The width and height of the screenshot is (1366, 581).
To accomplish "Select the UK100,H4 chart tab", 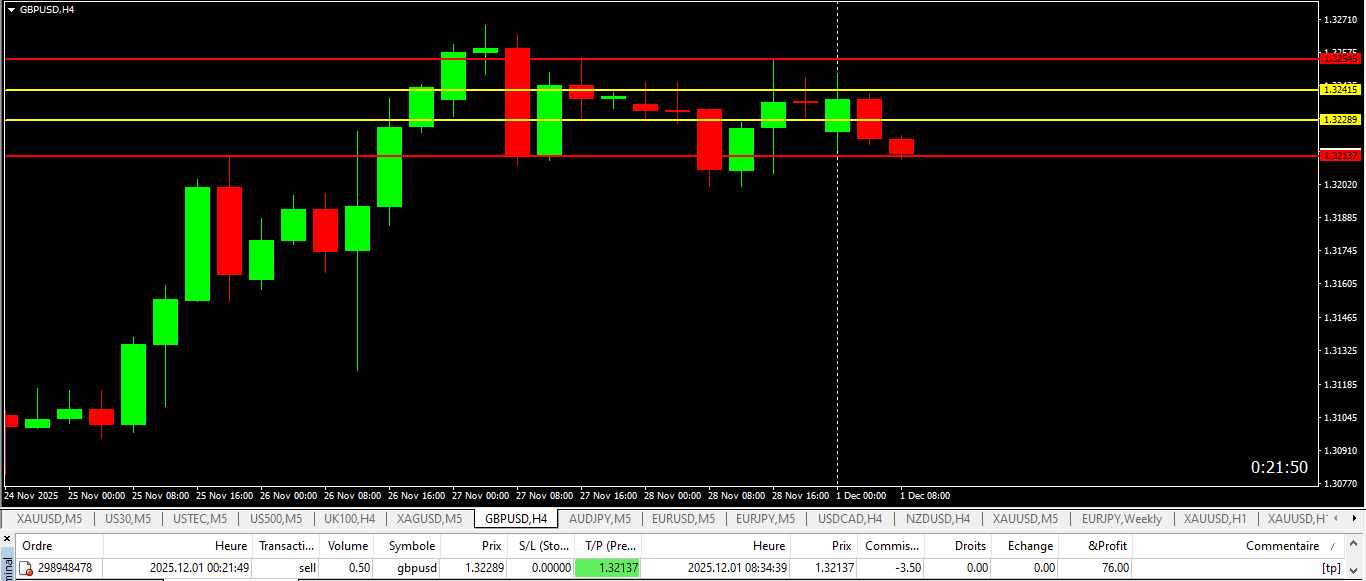I will (349, 519).
